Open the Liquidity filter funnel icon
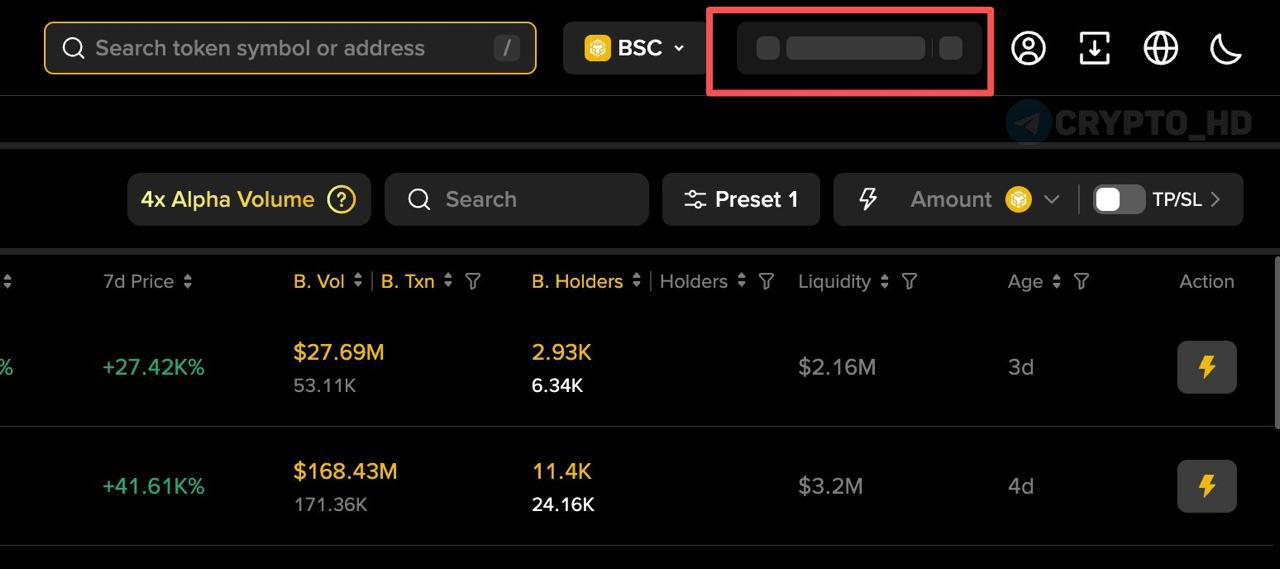 point(909,281)
